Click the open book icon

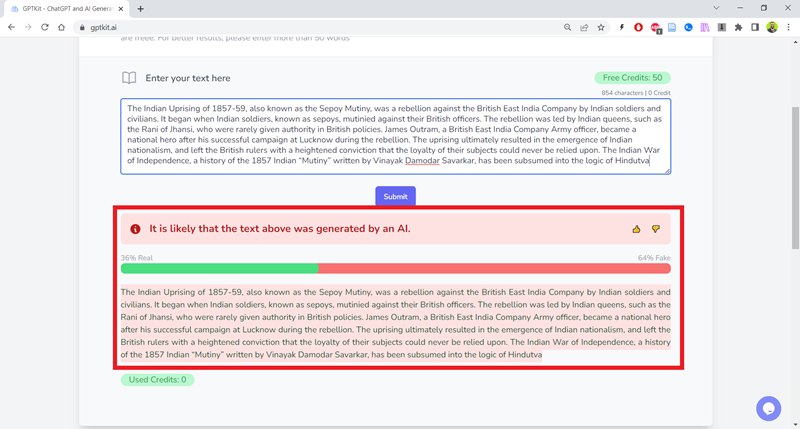pos(129,78)
